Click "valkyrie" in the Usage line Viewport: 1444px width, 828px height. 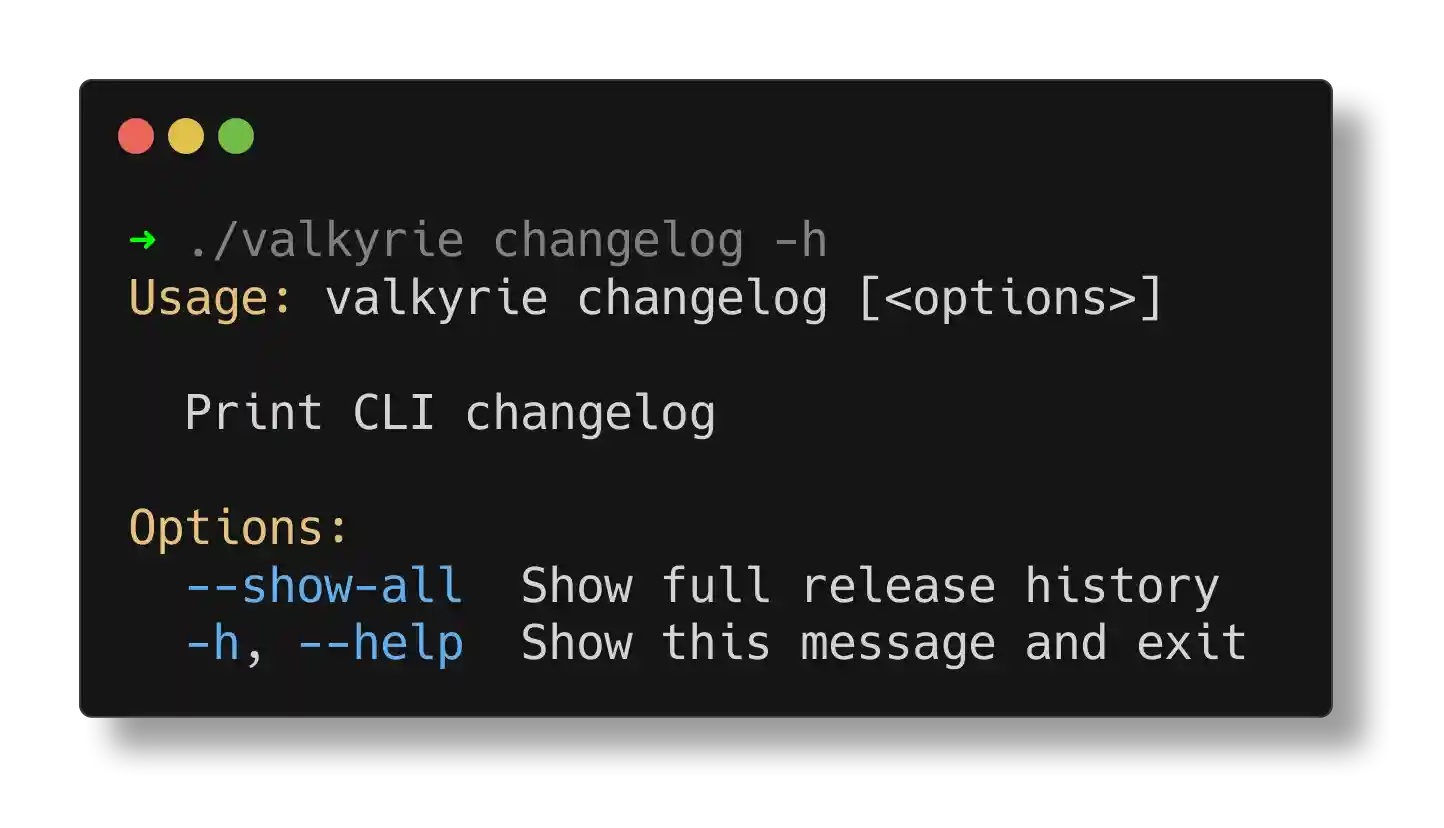coord(436,298)
